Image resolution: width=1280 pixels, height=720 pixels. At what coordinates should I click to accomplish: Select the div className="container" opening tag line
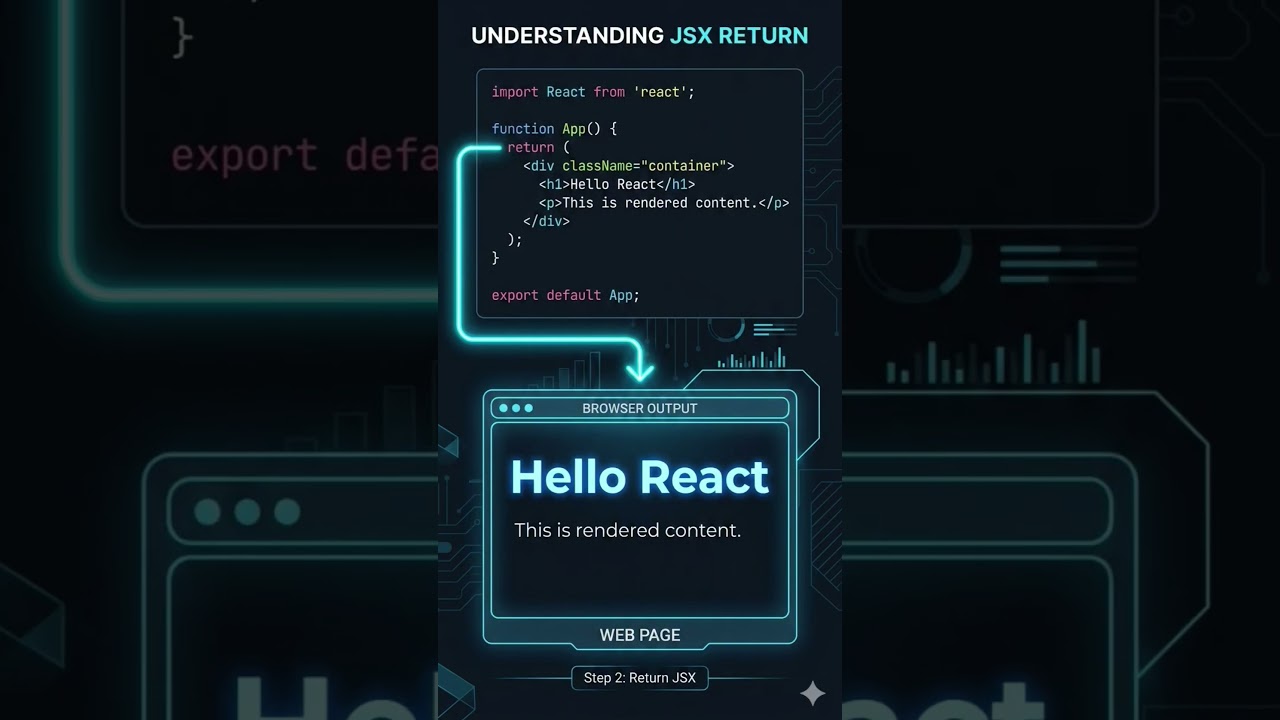[629, 166]
